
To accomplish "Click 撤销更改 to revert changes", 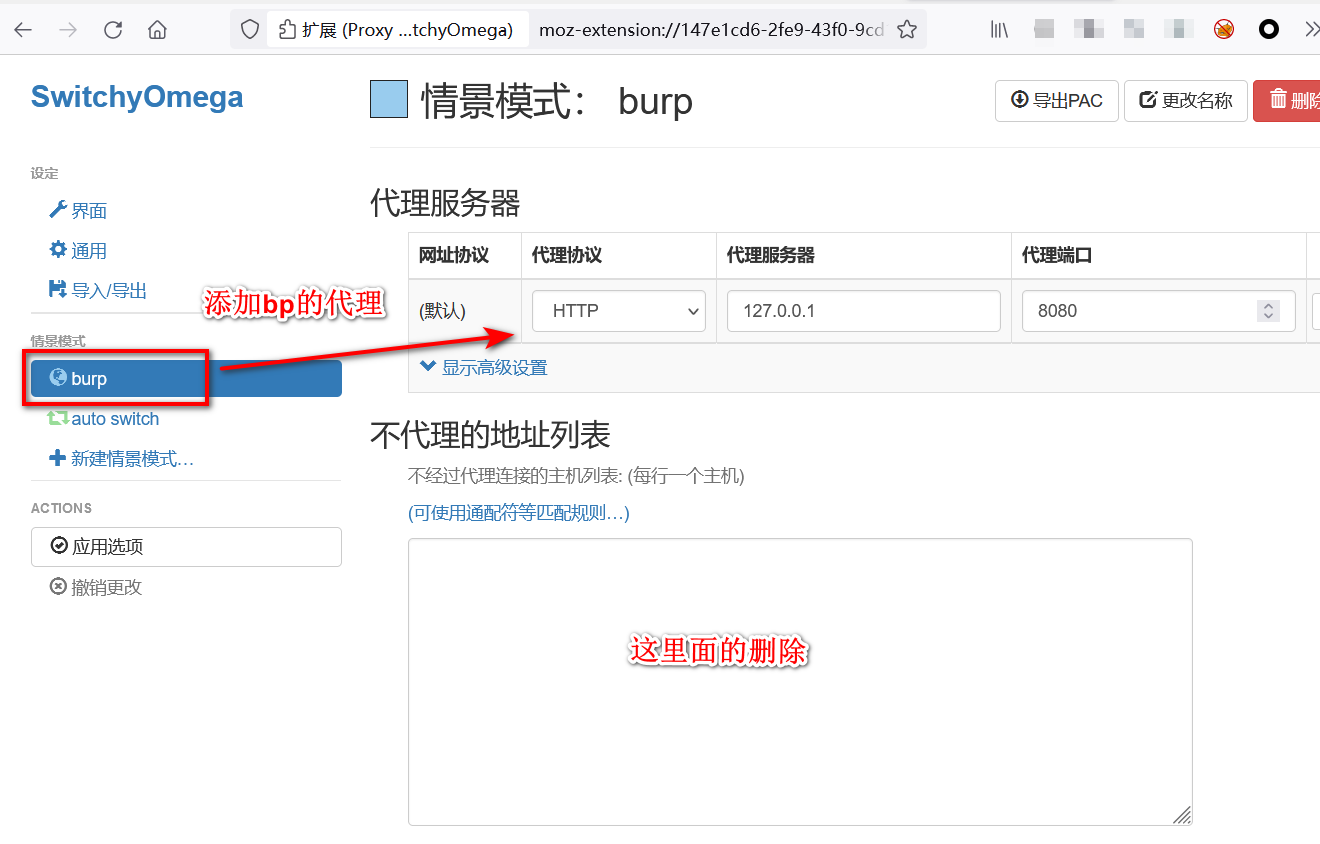I will pos(96,587).
